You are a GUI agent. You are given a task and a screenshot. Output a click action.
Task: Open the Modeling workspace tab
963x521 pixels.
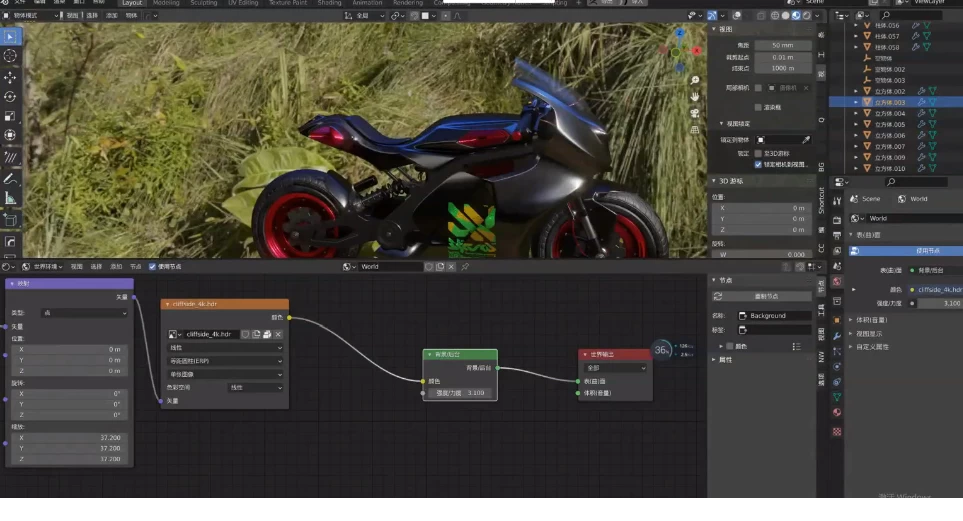166,3
